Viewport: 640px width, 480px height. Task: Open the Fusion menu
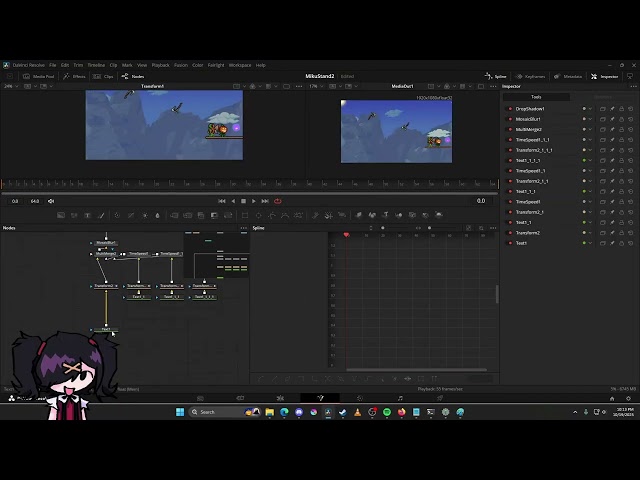[181, 65]
